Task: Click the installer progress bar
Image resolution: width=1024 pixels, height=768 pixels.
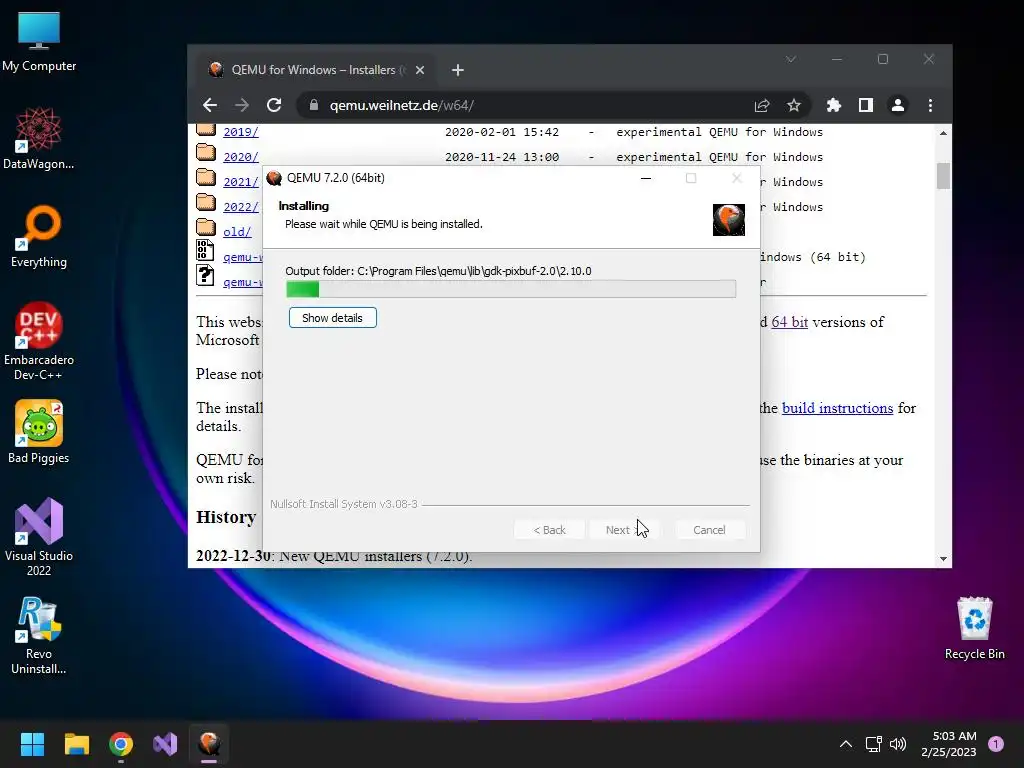Action: pyautogui.click(x=511, y=289)
